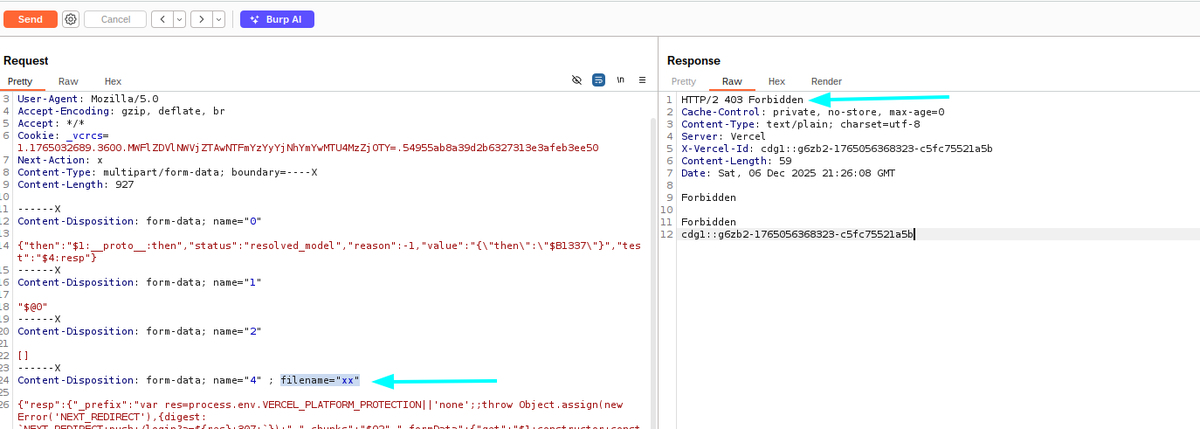The image size is (1200, 429).
Task: Go forward to next request in history
Action: click(x=200, y=19)
